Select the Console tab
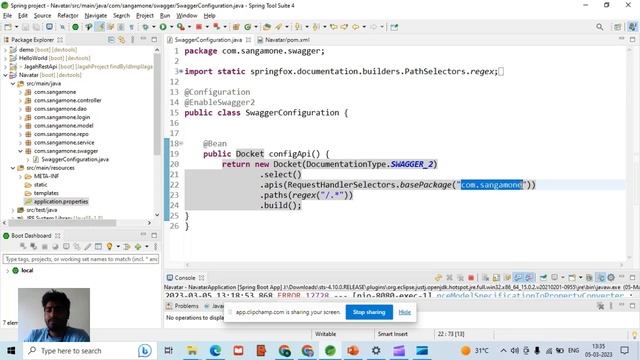The width and height of the screenshot is (640, 360). click(x=184, y=278)
